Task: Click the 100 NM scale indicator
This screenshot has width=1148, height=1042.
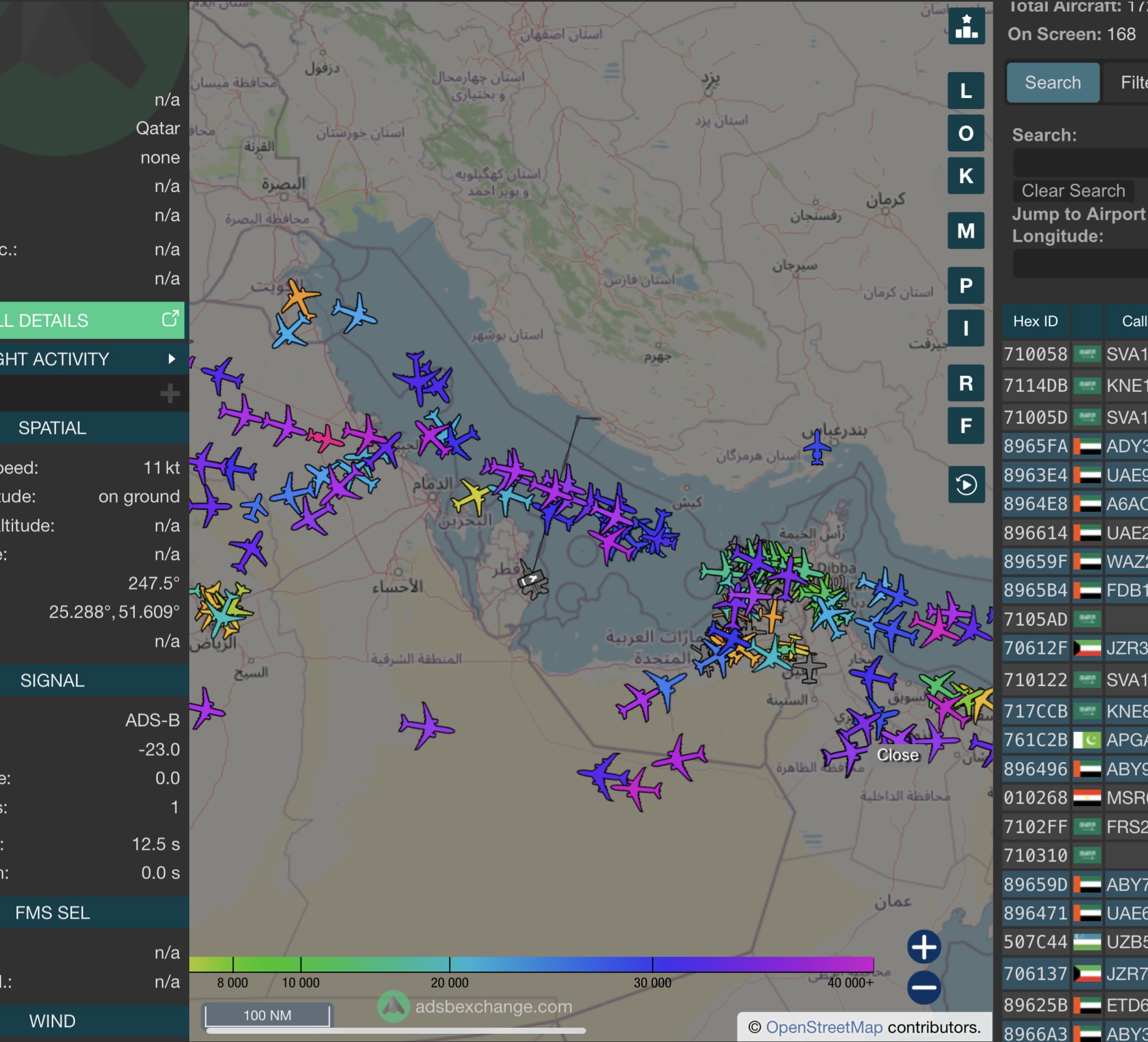Action: (x=267, y=1015)
